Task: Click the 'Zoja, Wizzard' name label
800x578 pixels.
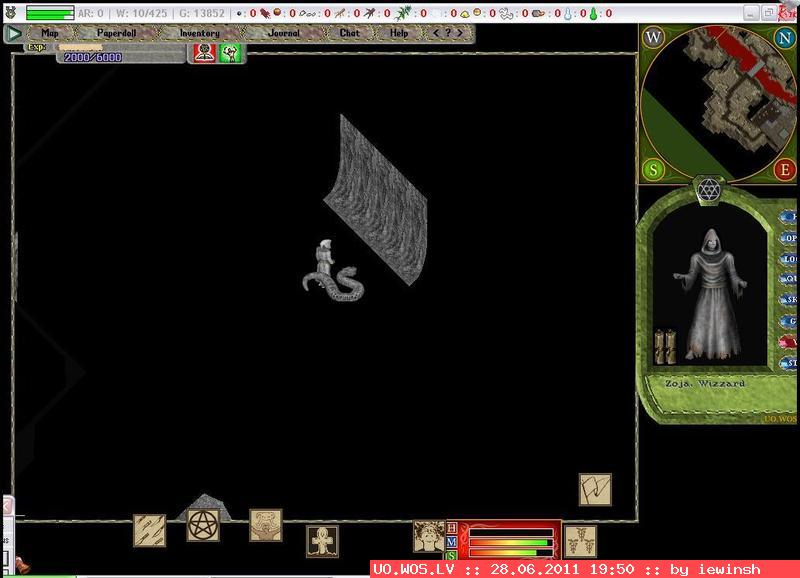Action: [705, 384]
